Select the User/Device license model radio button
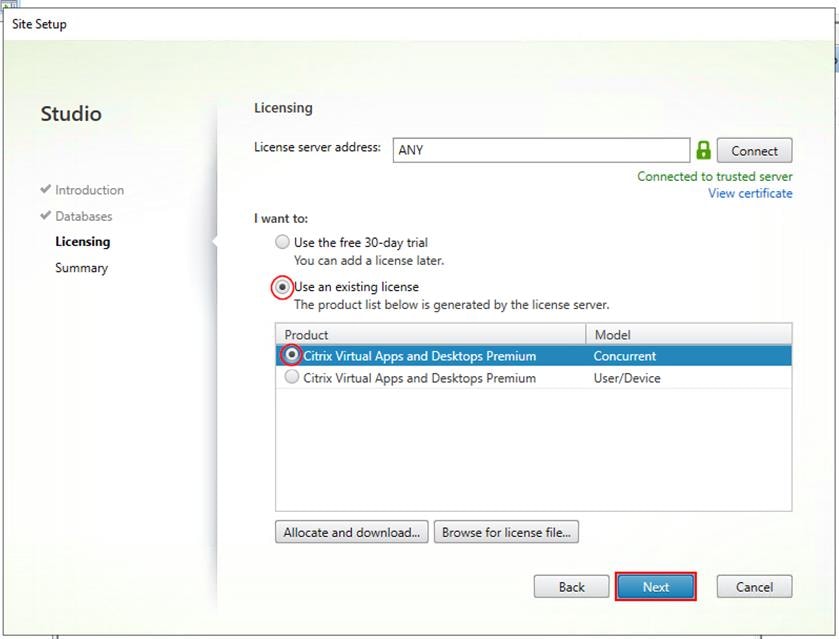Image resolution: width=839 pixels, height=639 pixels. click(x=290, y=378)
